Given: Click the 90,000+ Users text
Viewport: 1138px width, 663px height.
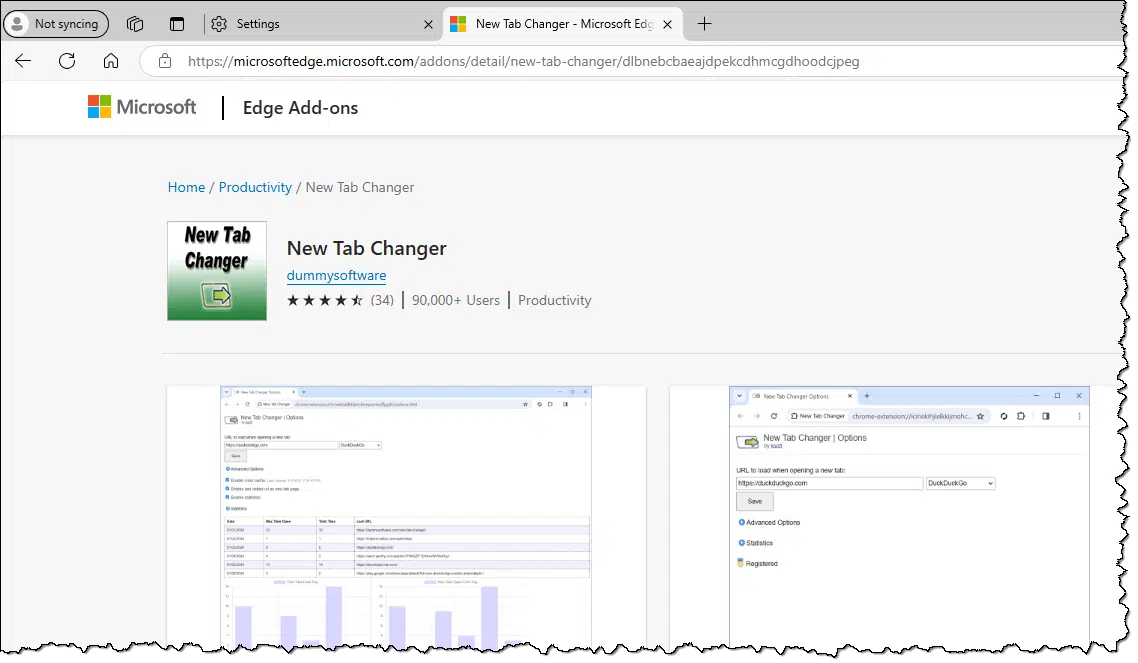Looking at the screenshot, I should pos(456,300).
